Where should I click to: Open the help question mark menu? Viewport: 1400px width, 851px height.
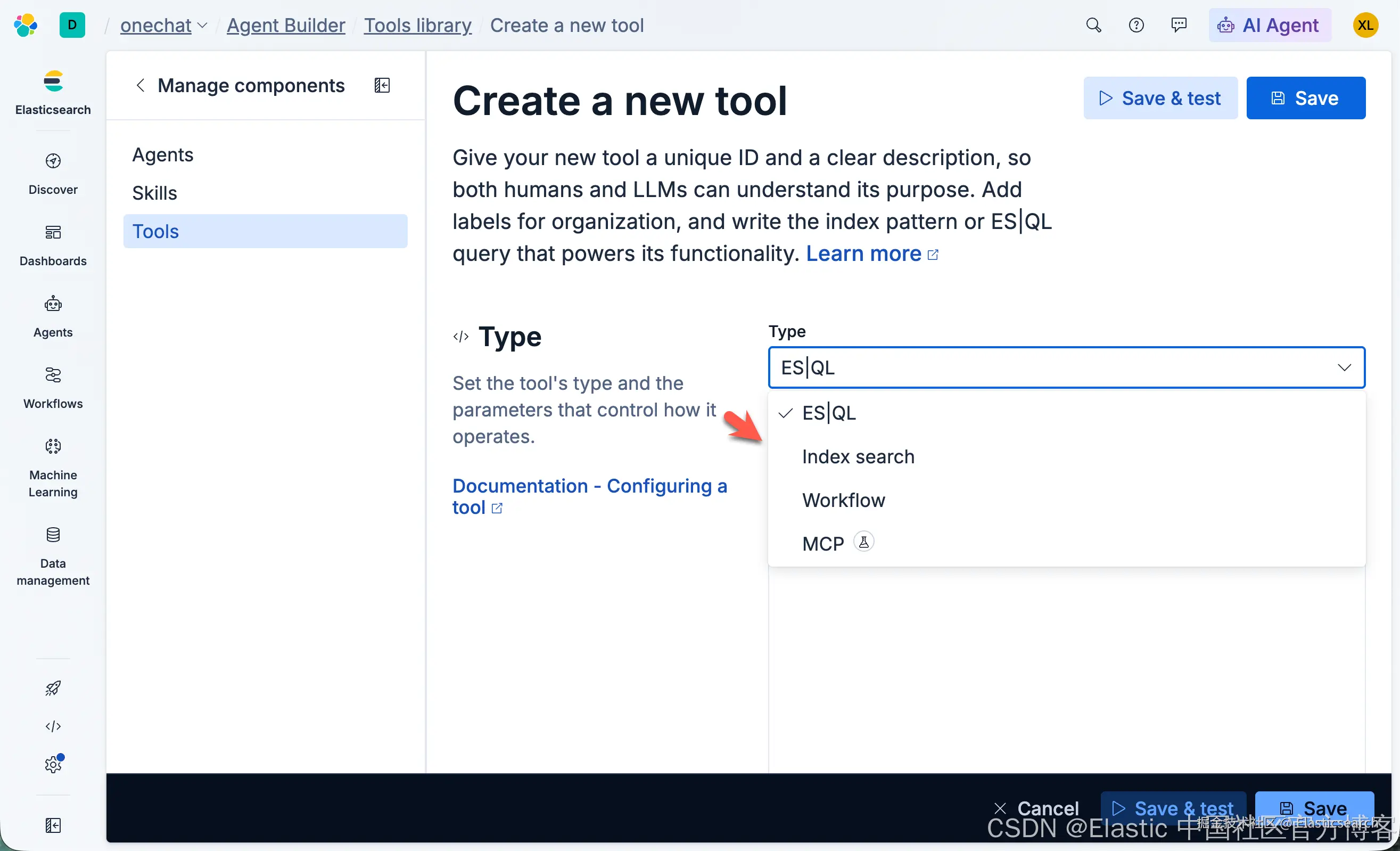[1136, 25]
